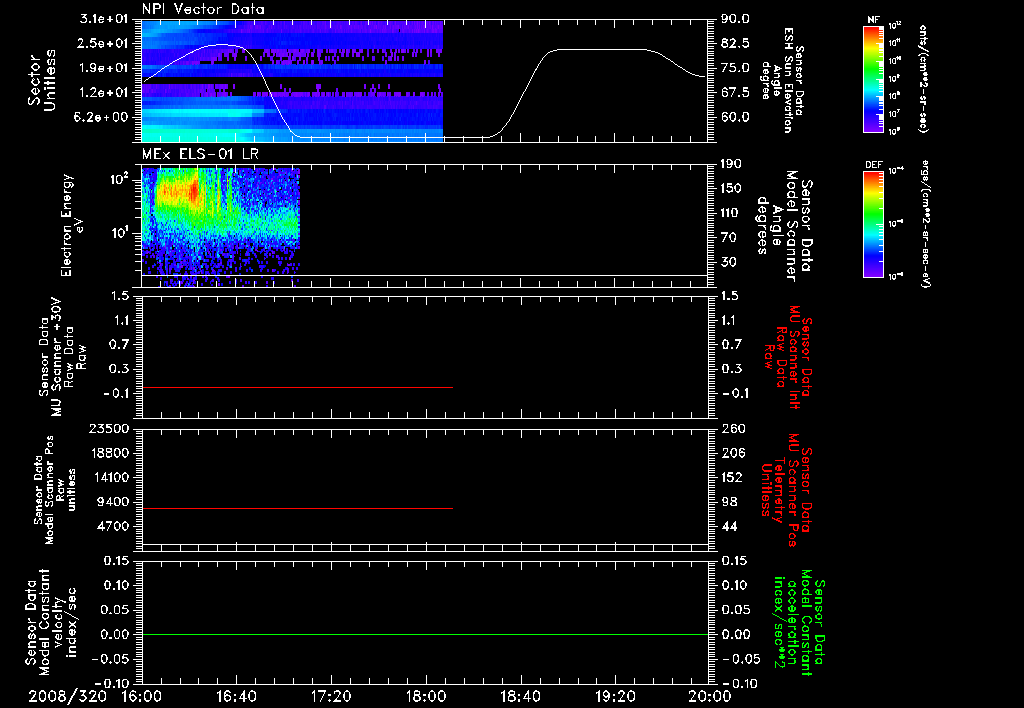Click the 1.9e+01 sector tick label
The height and width of the screenshot is (708, 1024).
coord(104,68)
